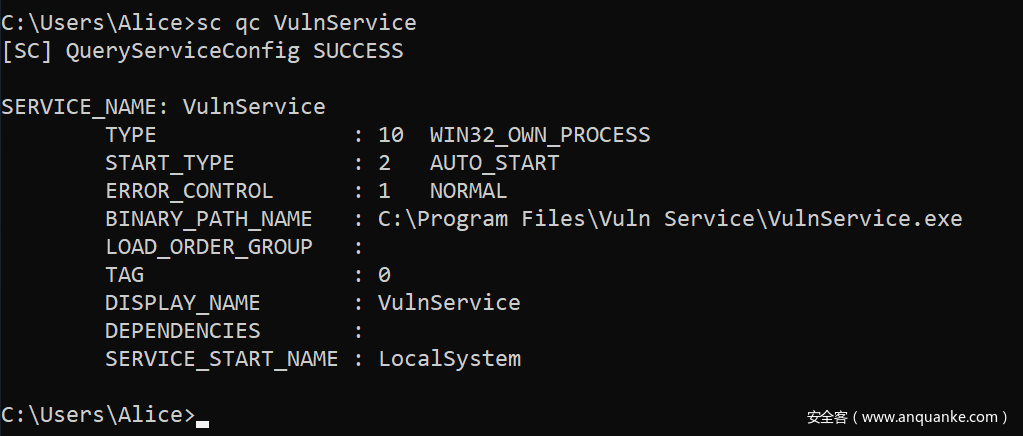This screenshot has width=1023, height=436.
Task: Click the DISPLAY_NAME field label
Action: tap(182, 302)
